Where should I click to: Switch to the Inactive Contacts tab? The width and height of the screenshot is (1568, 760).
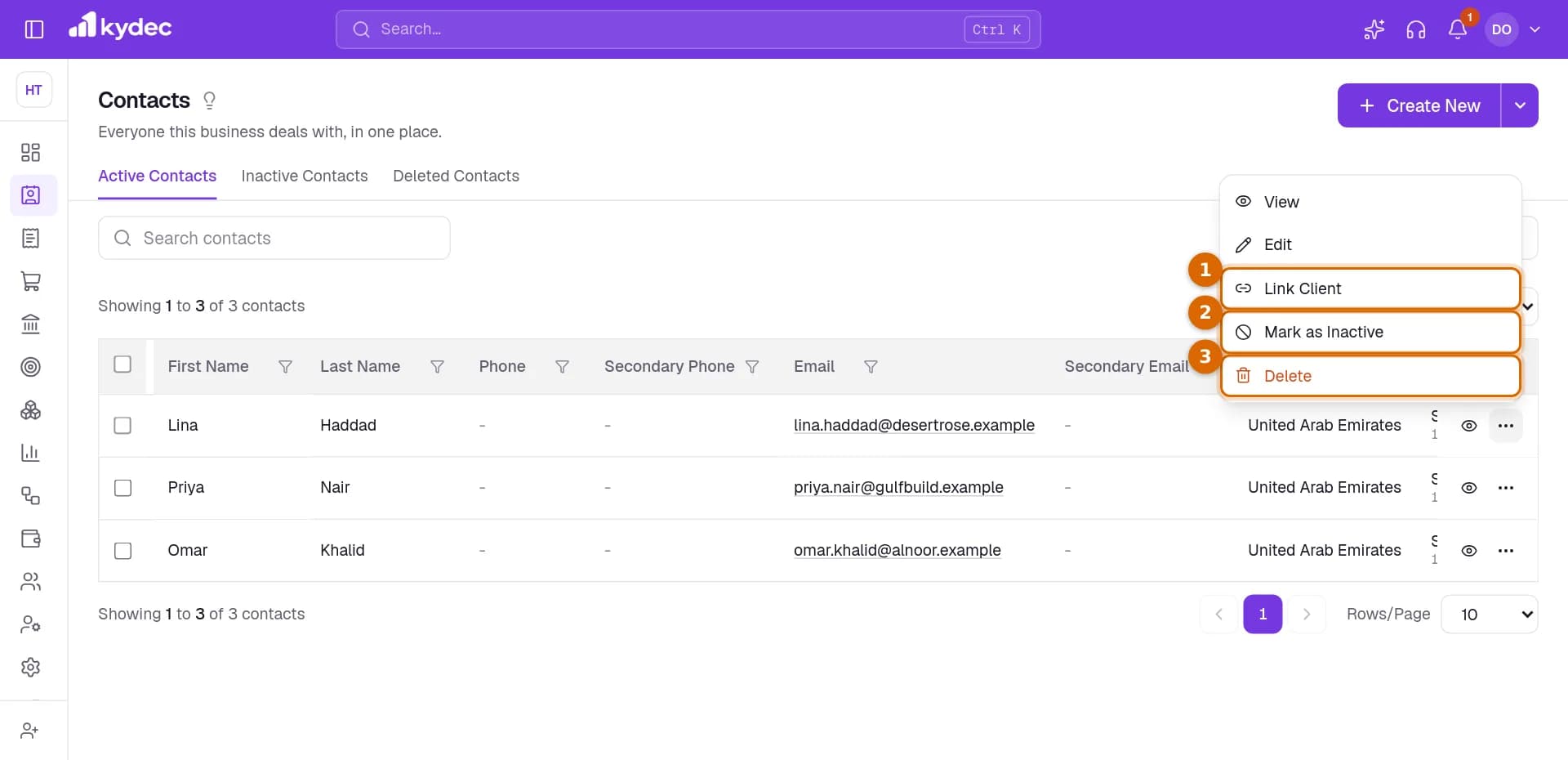click(x=305, y=176)
